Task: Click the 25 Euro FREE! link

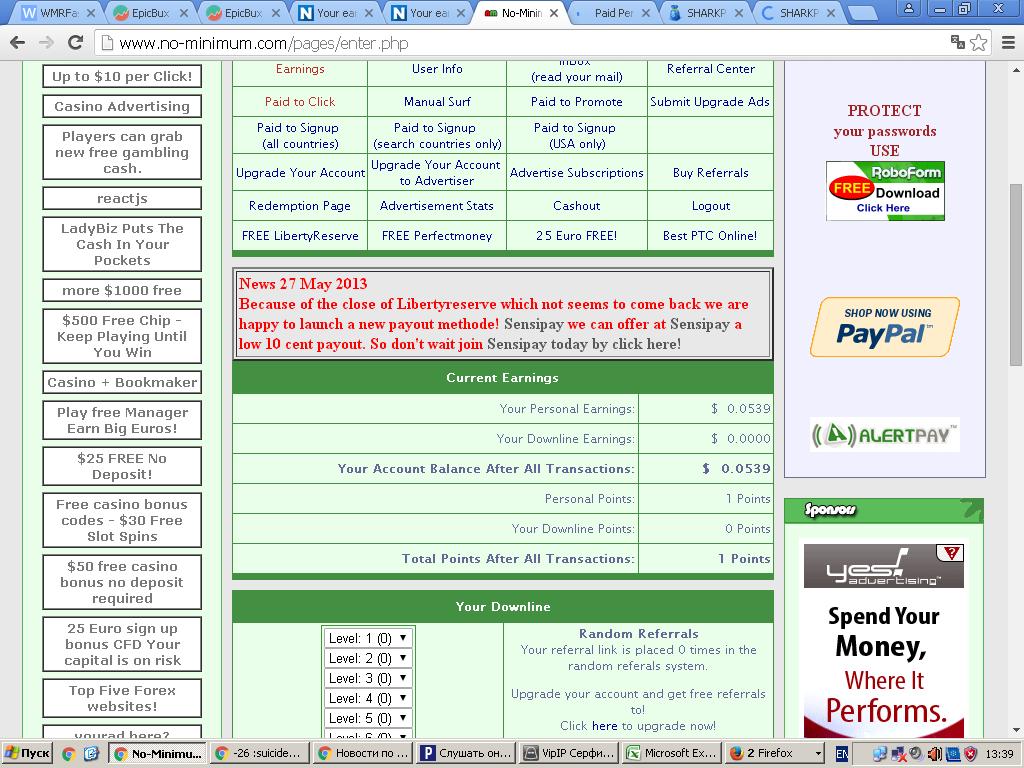Action: point(577,236)
